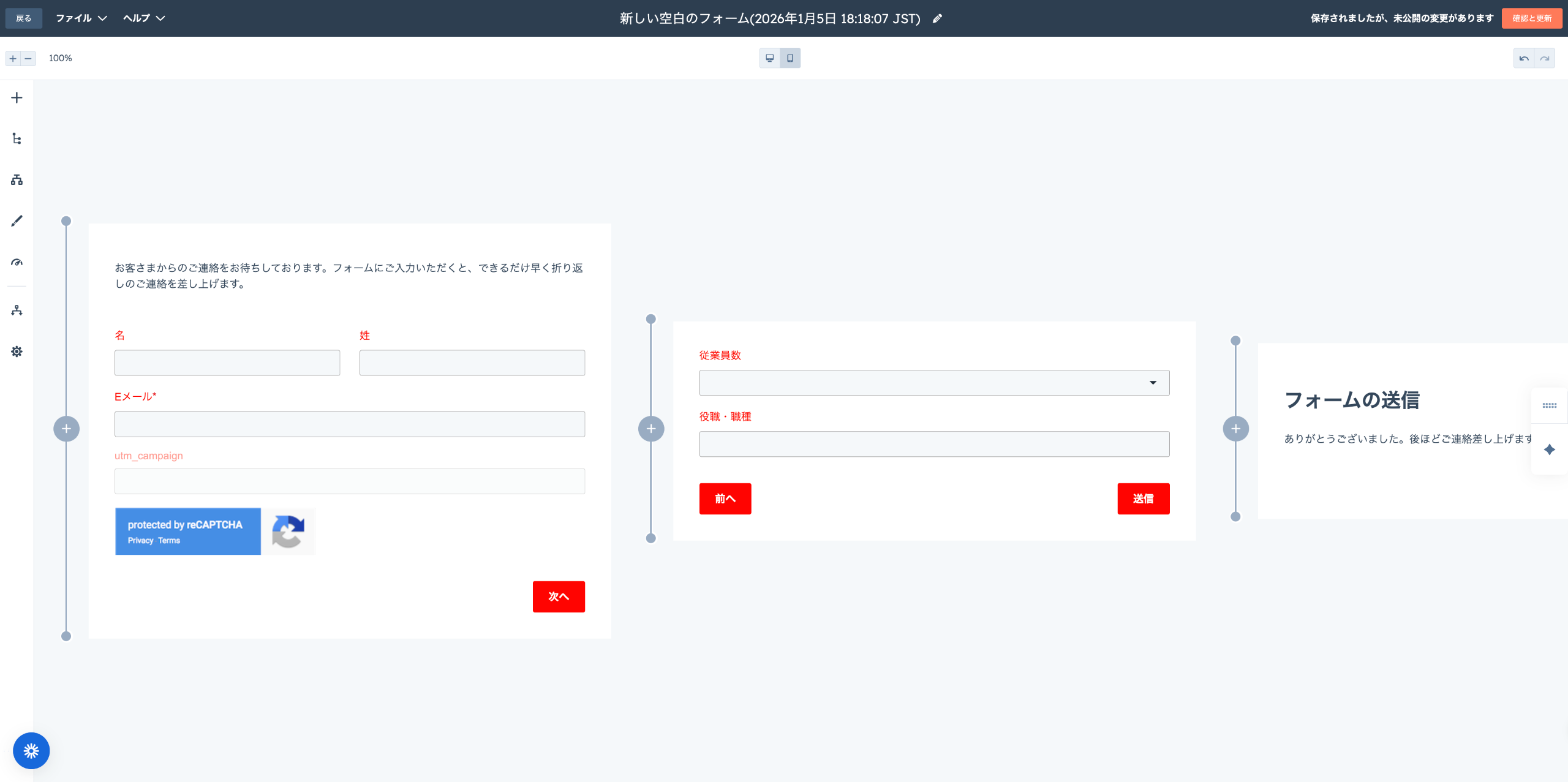Open the performance gauge sidebar icon

pyautogui.click(x=17, y=262)
